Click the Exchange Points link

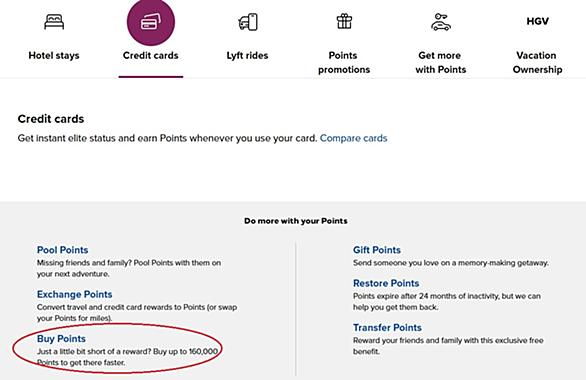(74, 294)
